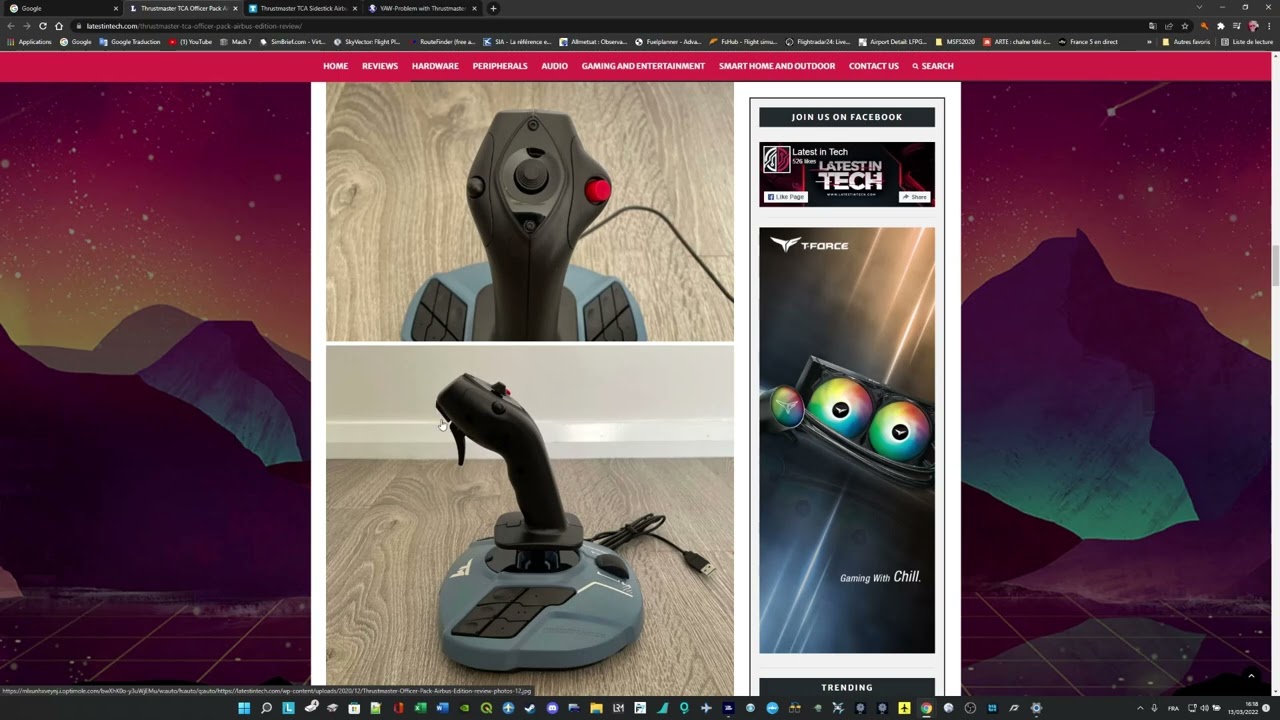Viewport: 1280px width, 720px height.
Task: Launch Word from the taskbar
Action: pyautogui.click(x=442, y=708)
